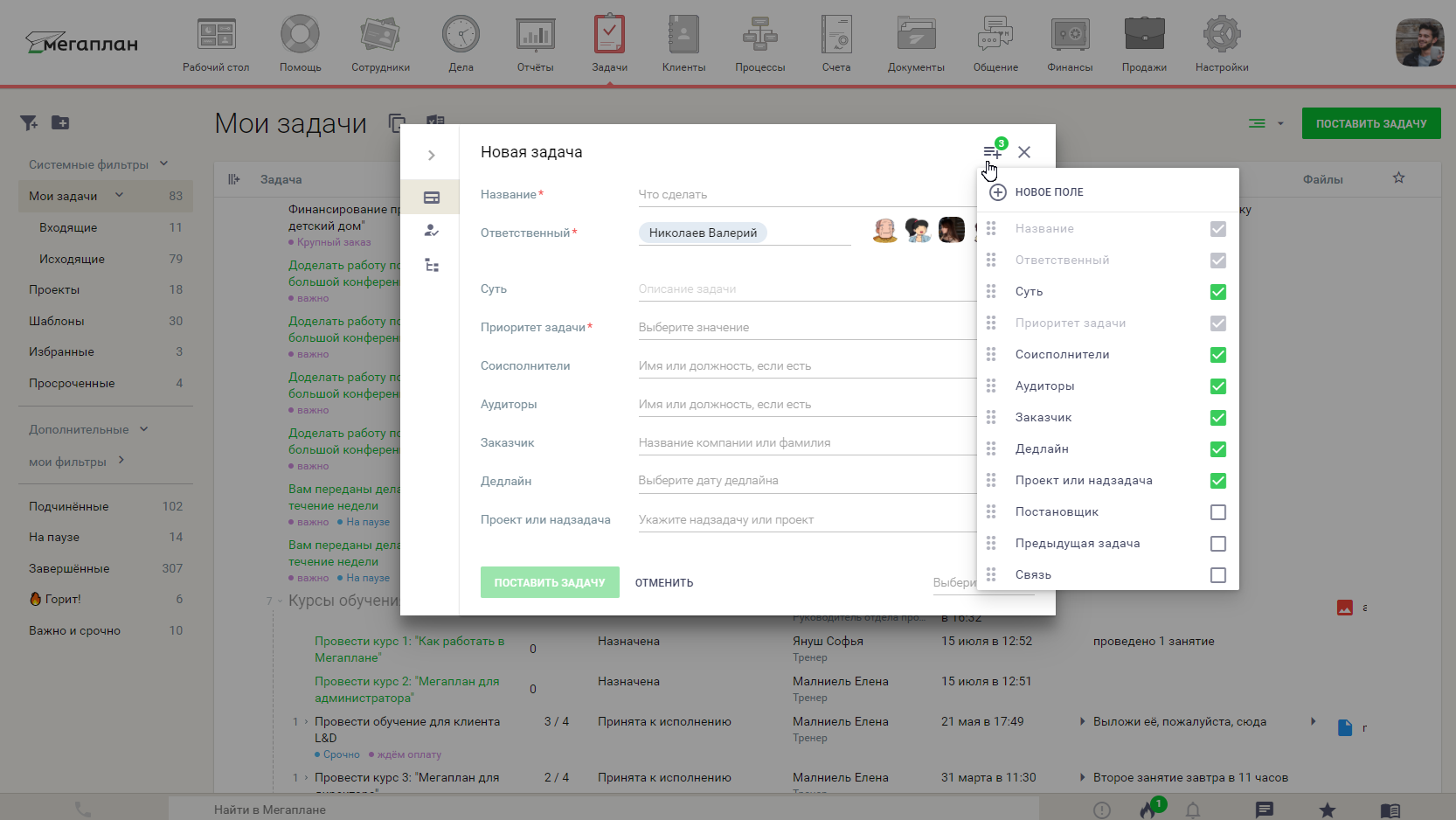Click the field settings icon in dialog
The image size is (1456, 820).
pos(993,152)
